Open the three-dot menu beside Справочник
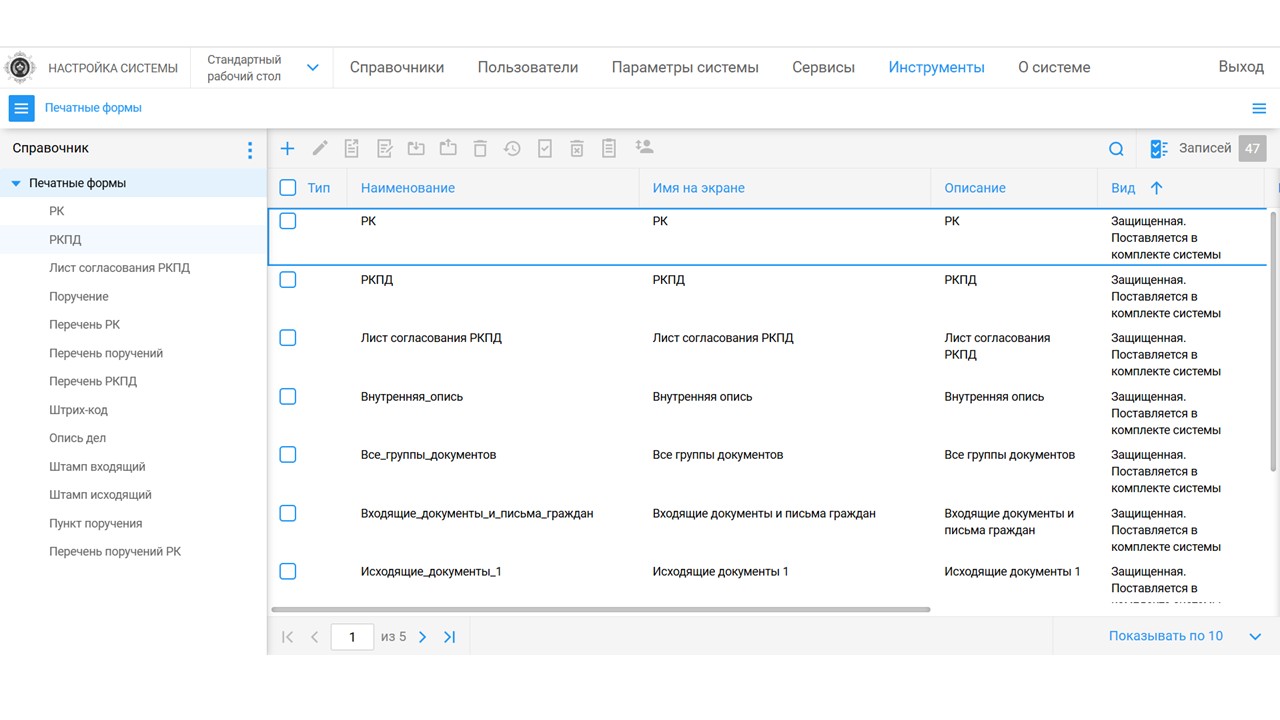Screen dimensions: 1280x720 click(250, 150)
